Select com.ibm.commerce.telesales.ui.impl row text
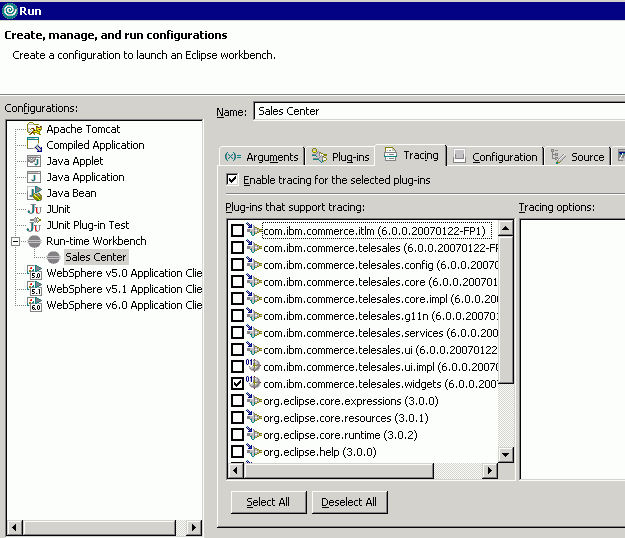Image resolution: width=625 pixels, height=538 pixels. [x=381, y=367]
